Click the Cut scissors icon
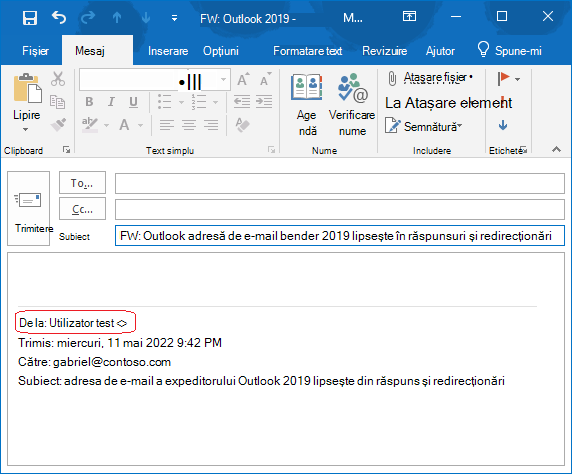572x474 pixels. pos(58,79)
